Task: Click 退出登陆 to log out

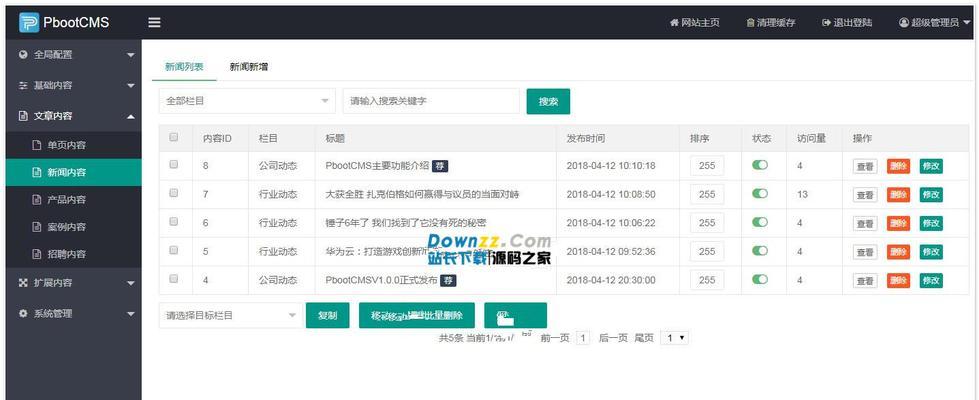Action: [847, 22]
